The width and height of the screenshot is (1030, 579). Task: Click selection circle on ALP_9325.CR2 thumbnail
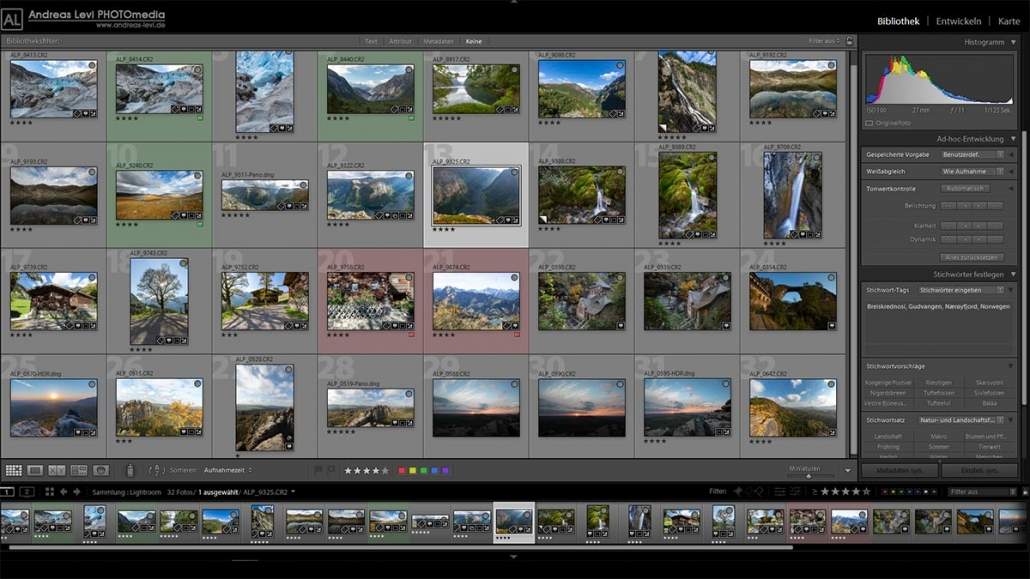tap(514, 172)
